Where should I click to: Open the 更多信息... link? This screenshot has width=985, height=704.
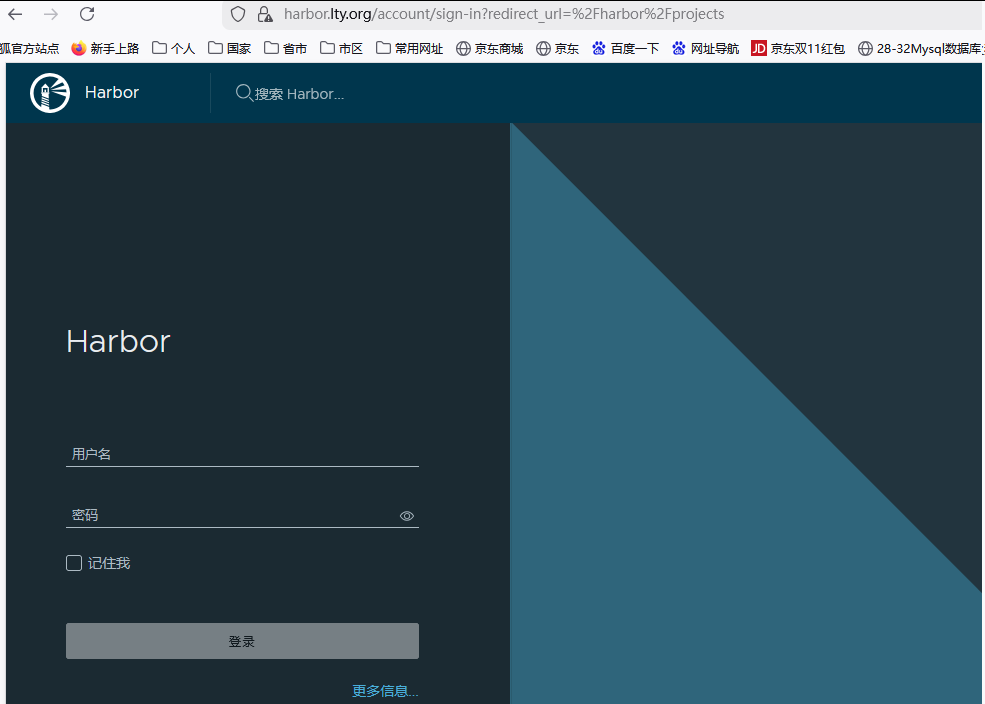point(385,691)
